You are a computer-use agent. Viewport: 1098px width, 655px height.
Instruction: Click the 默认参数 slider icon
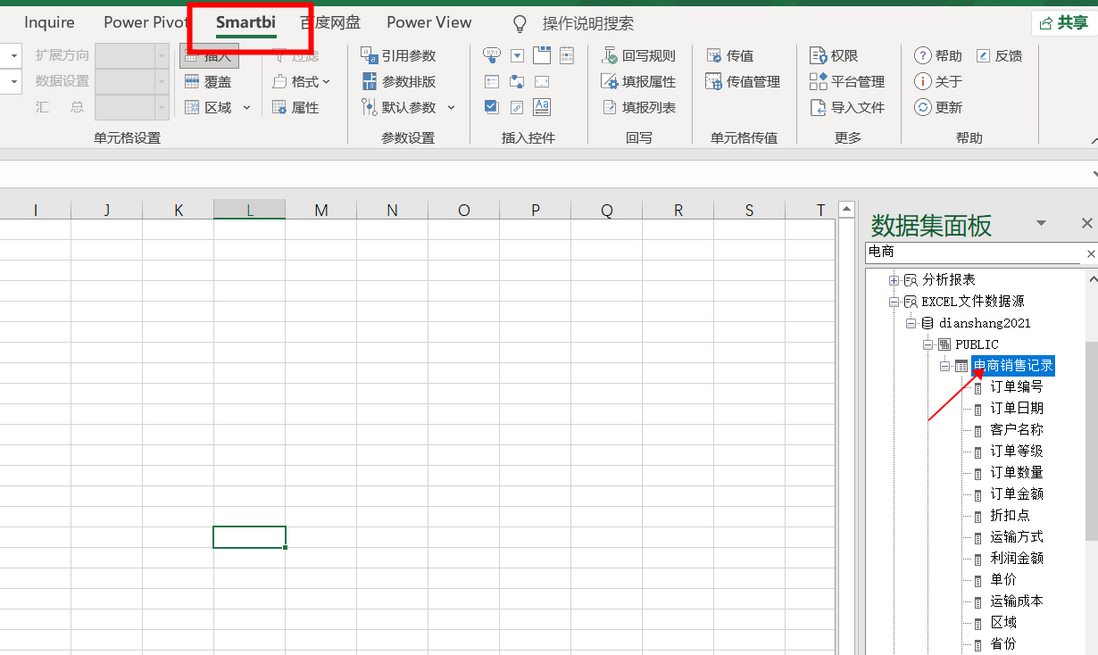(x=369, y=107)
